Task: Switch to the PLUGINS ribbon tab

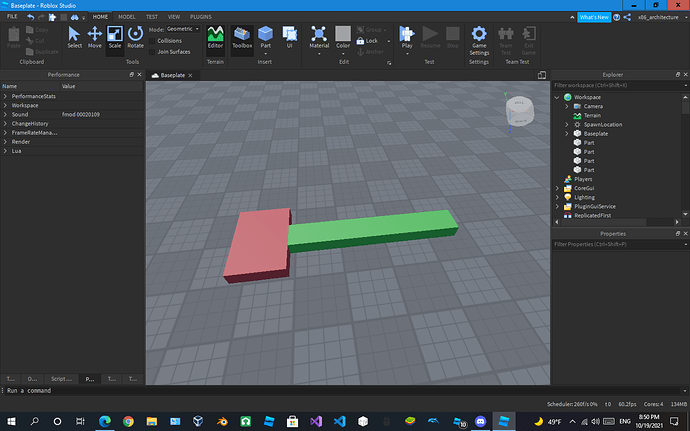Action: [x=201, y=17]
